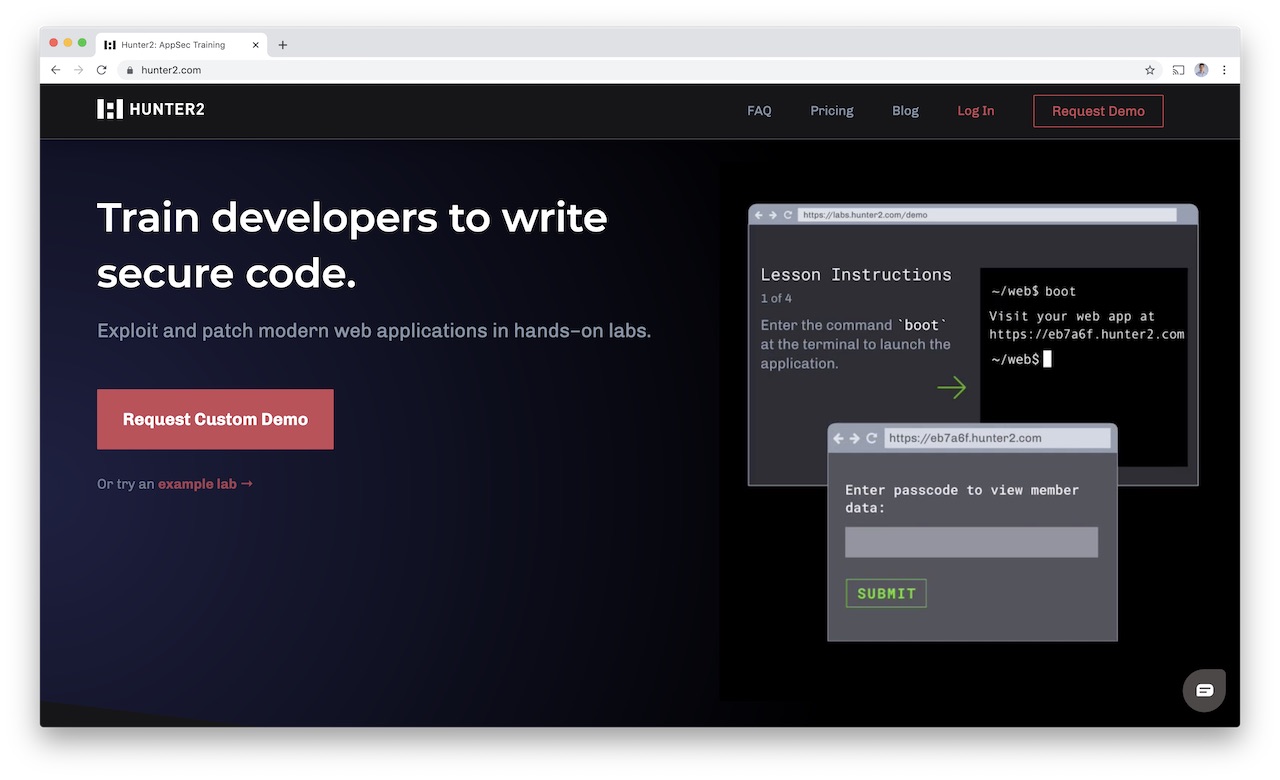Screen dimensions: 1280x780
Task: Click the Chrome profile avatar
Action: (x=1201, y=70)
